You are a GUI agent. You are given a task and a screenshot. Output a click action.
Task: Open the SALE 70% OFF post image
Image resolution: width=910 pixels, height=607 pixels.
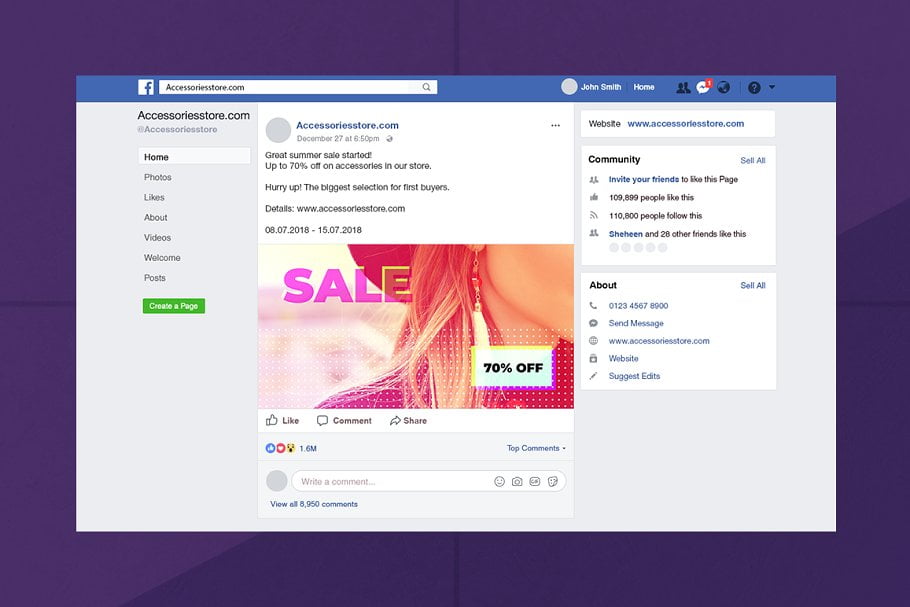tap(416, 326)
